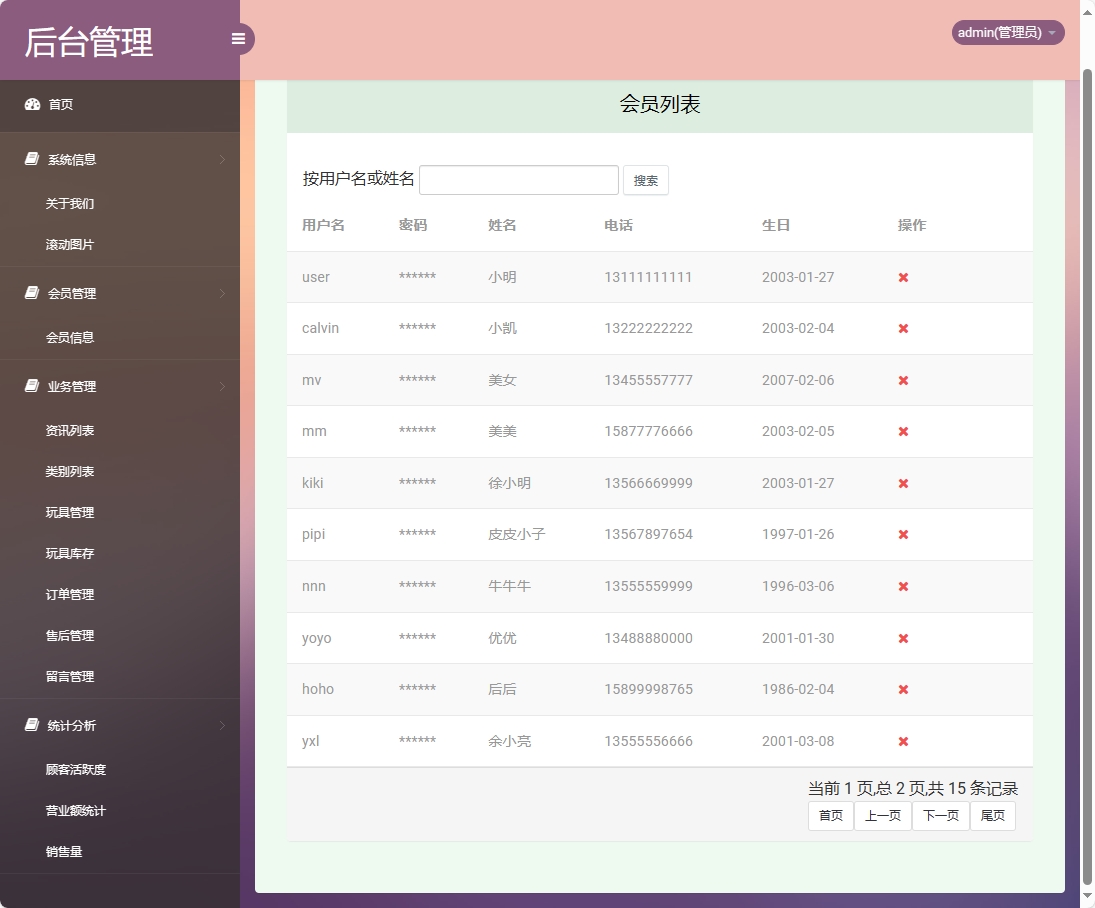The image size is (1095, 908).
Task: Remove member 'mv' via the red X
Action: tap(903, 380)
